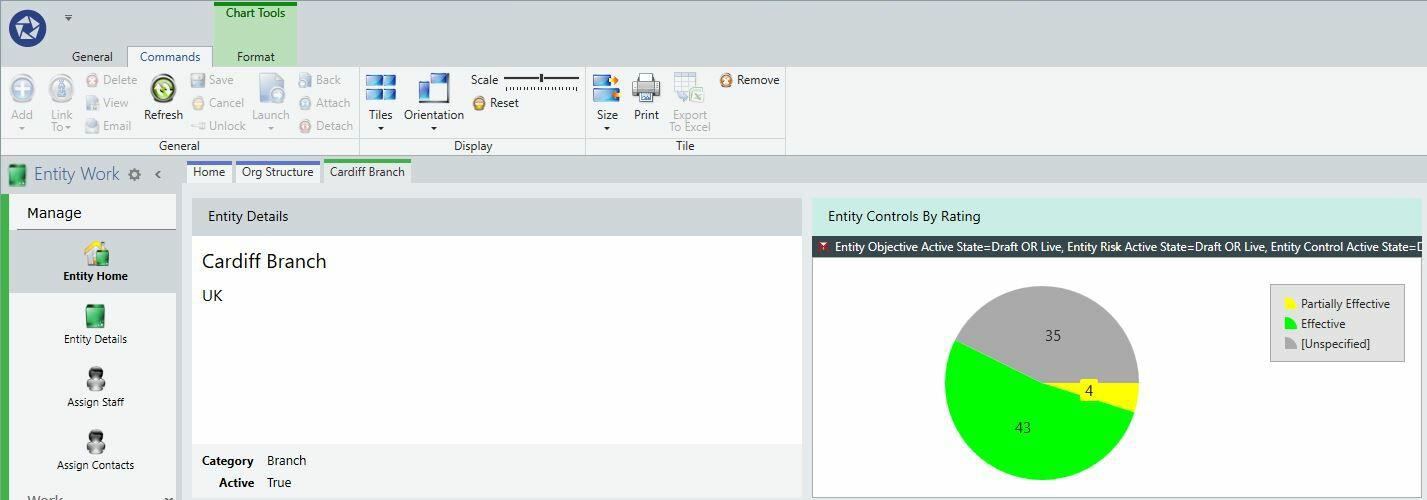
Task: Open Assign Staff in the sidebar
Action: 95,388
